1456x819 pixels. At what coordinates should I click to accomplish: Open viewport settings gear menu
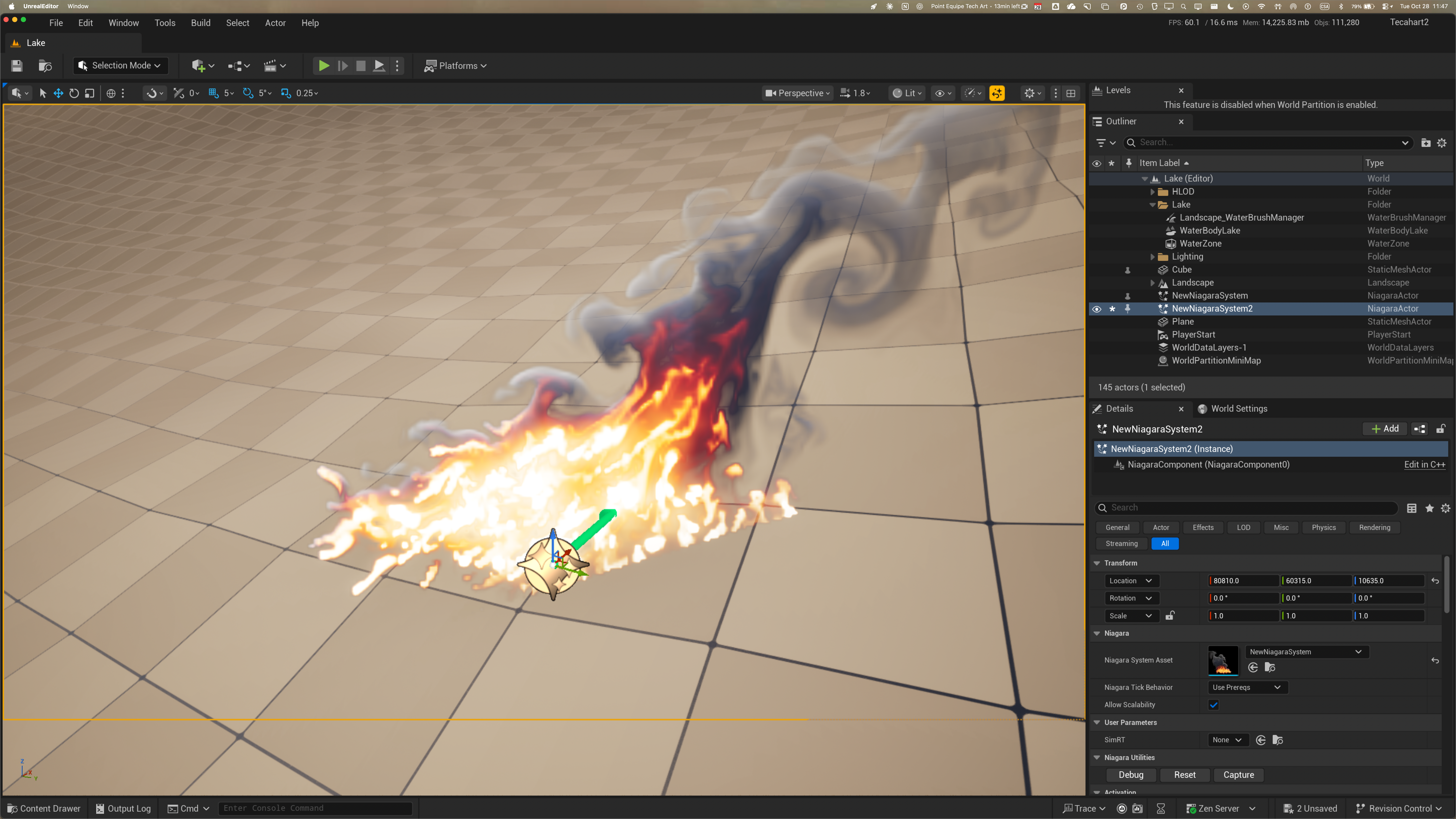point(1033,93)
